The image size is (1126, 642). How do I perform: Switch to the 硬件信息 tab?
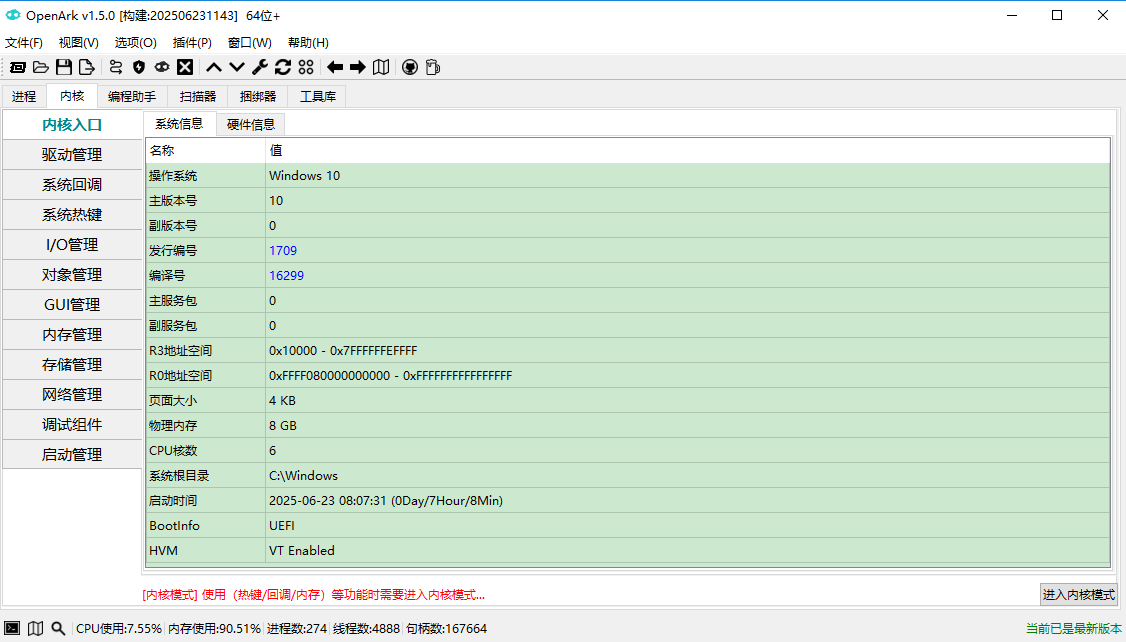pyautogui.click(x=251, y=124)
